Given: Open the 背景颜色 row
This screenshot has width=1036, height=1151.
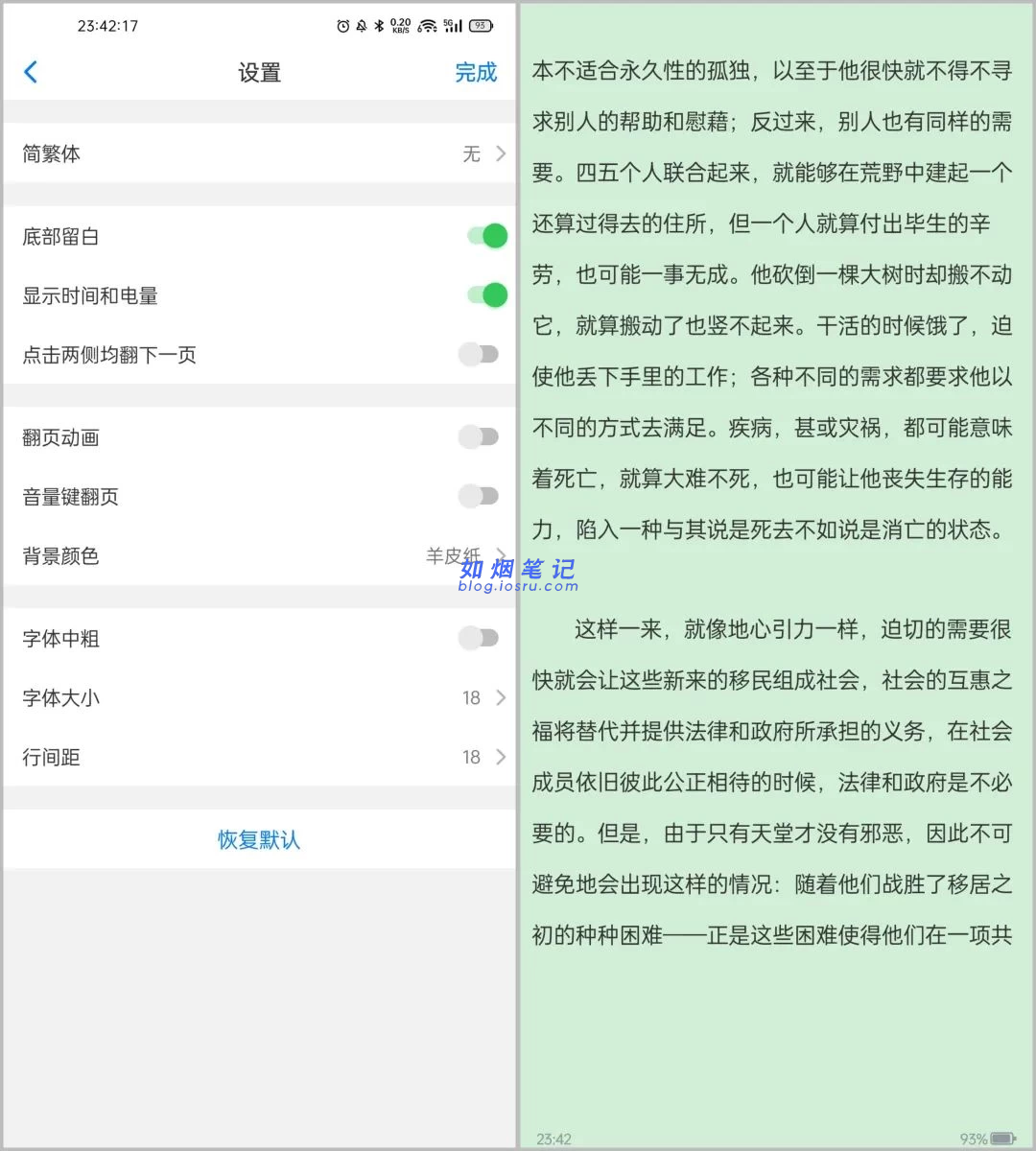Looking at the screenshot, I should [259, 555].
